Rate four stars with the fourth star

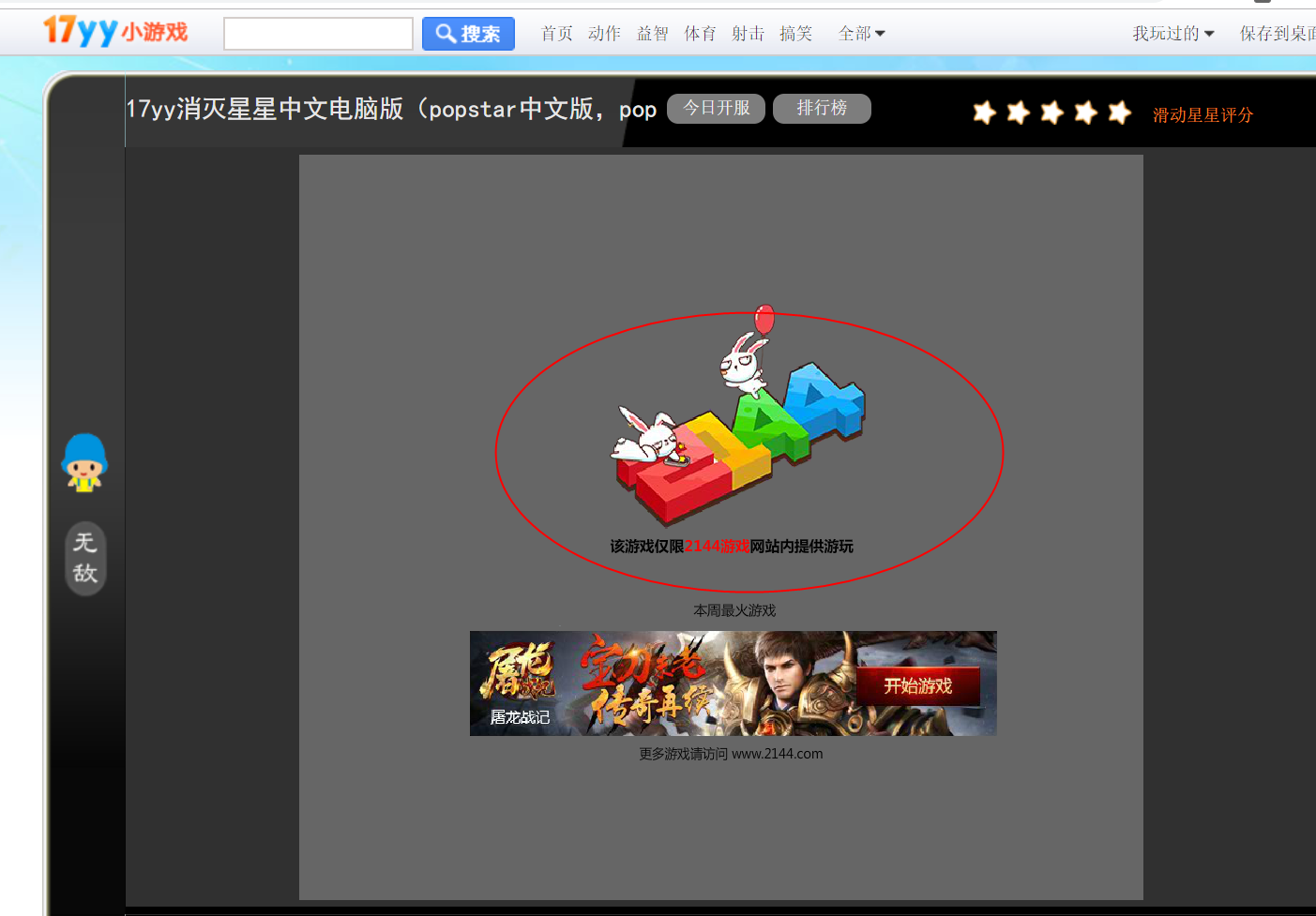pyautogui.click(x=1085, y=113)
